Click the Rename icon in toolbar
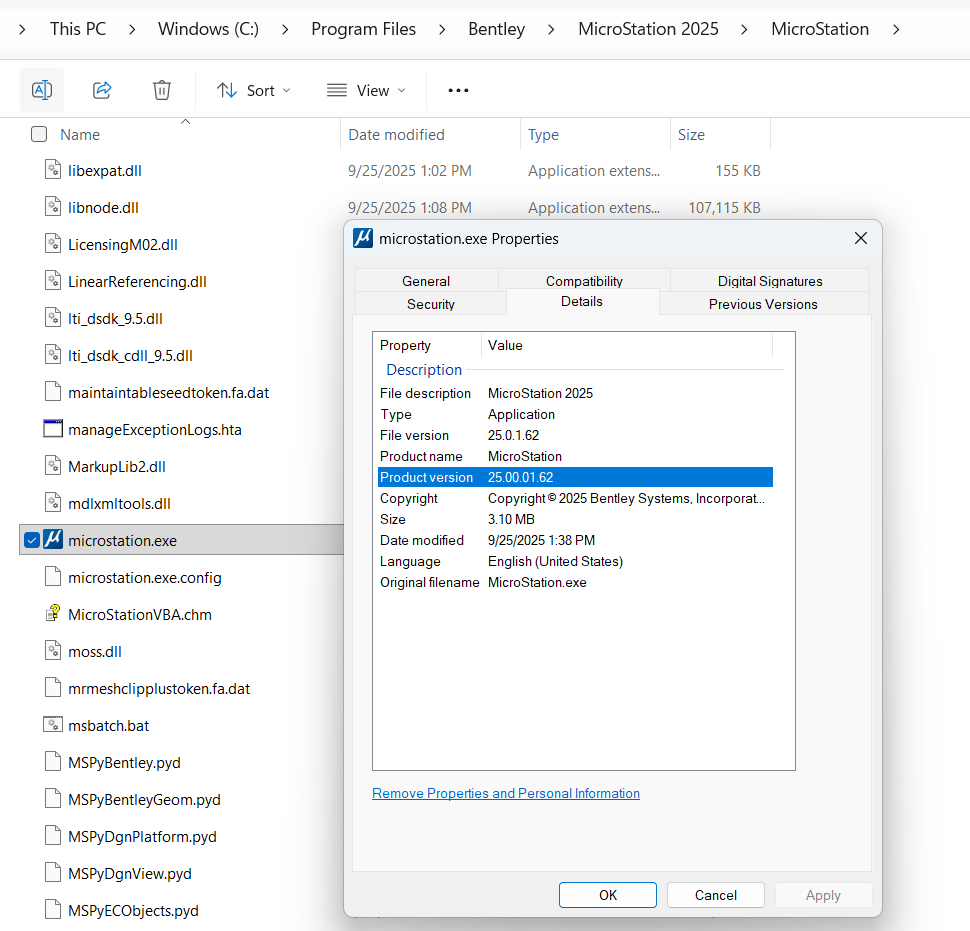This screenshot has height=931, width=970. 42,90
